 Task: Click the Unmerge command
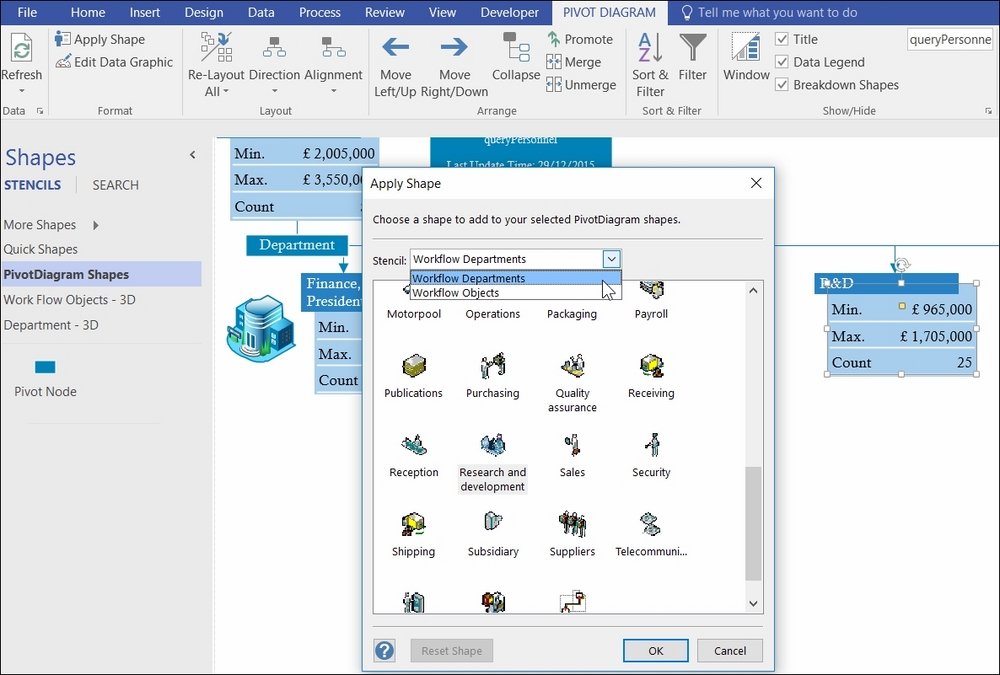(581, 85)
